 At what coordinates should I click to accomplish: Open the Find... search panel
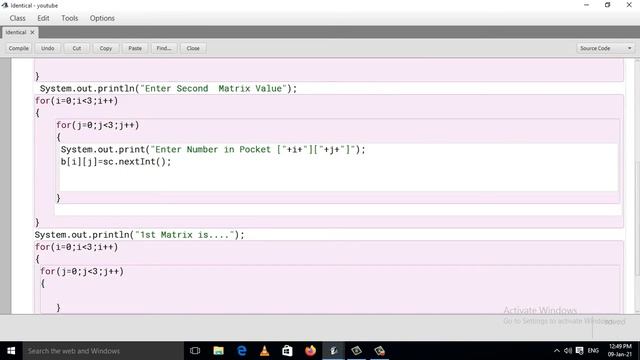pyautogui.click(x=164, y=48)
